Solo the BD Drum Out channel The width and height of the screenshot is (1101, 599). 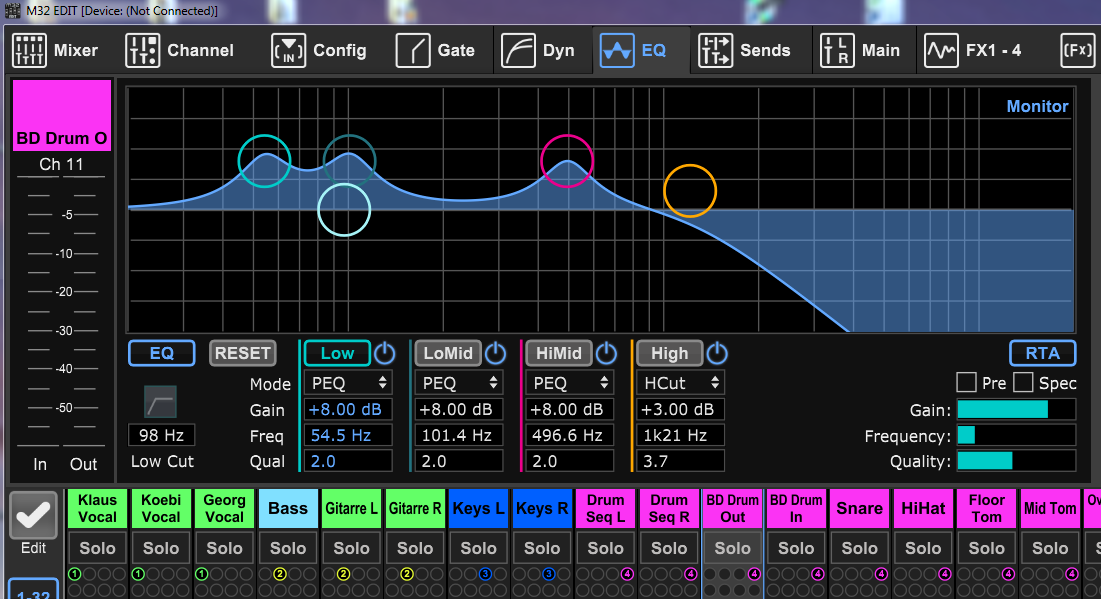pyautogui.click(x=732, y=548)
